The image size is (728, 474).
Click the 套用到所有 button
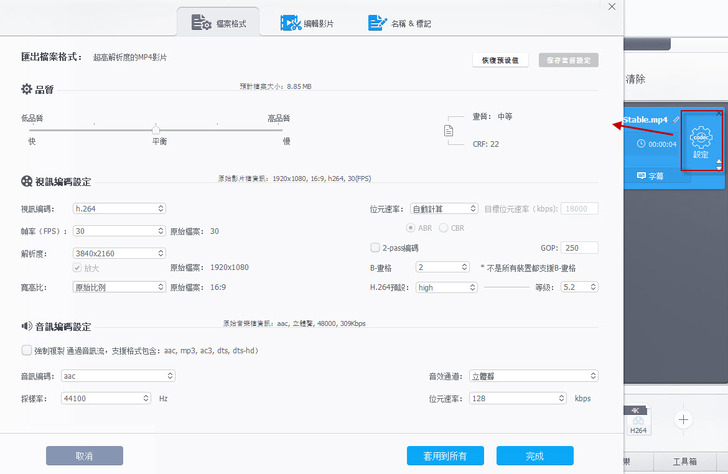444,455
